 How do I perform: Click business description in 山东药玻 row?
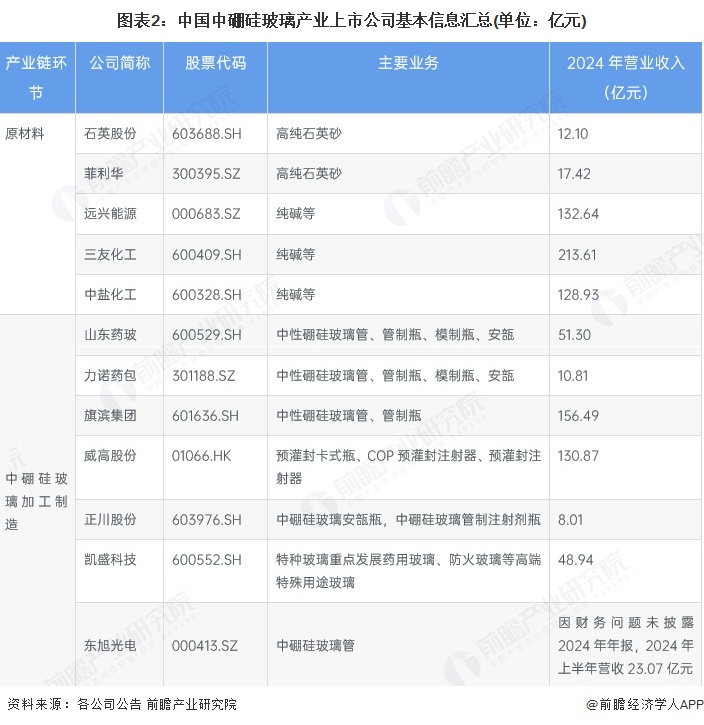coord(395,335)
